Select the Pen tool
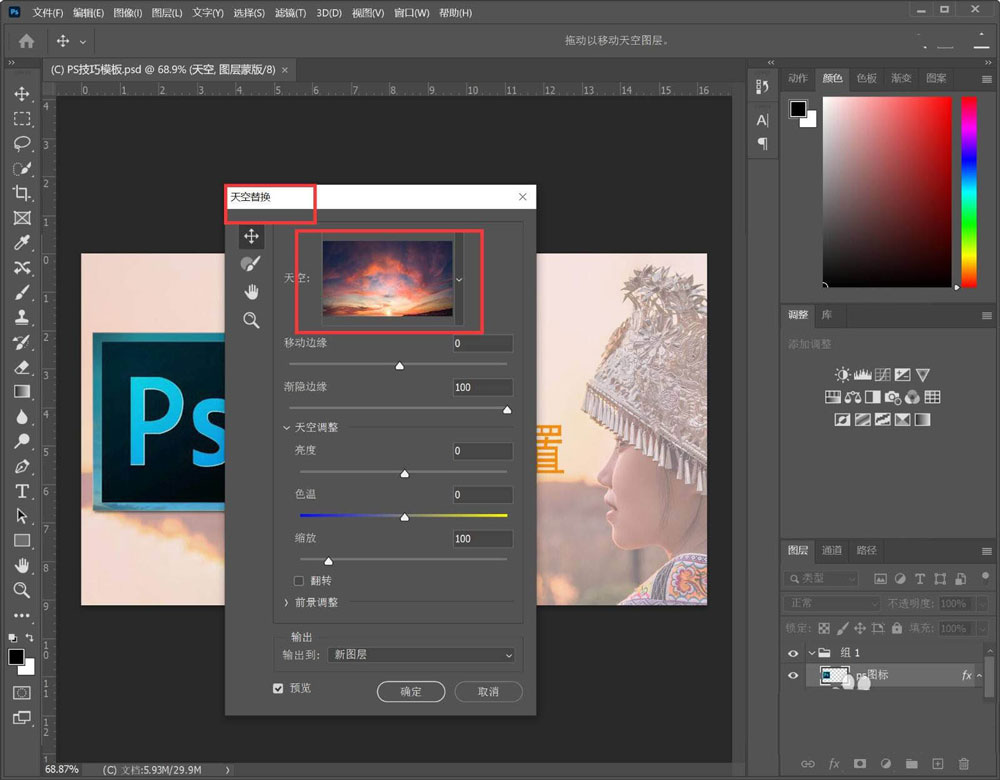 (22, 466)
